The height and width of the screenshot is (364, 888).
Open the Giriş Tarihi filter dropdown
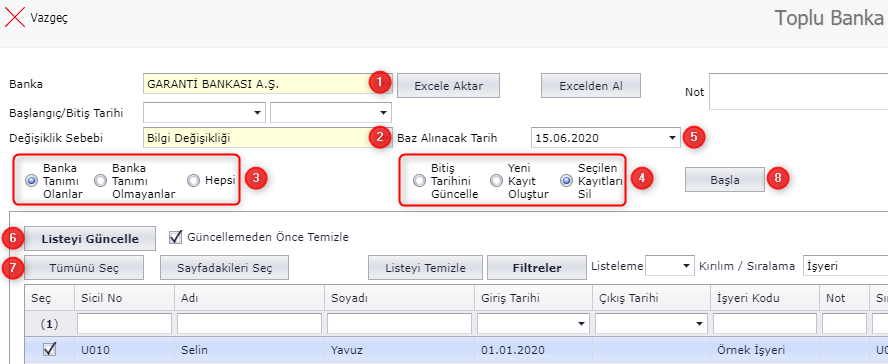click(x=581, y=324)
